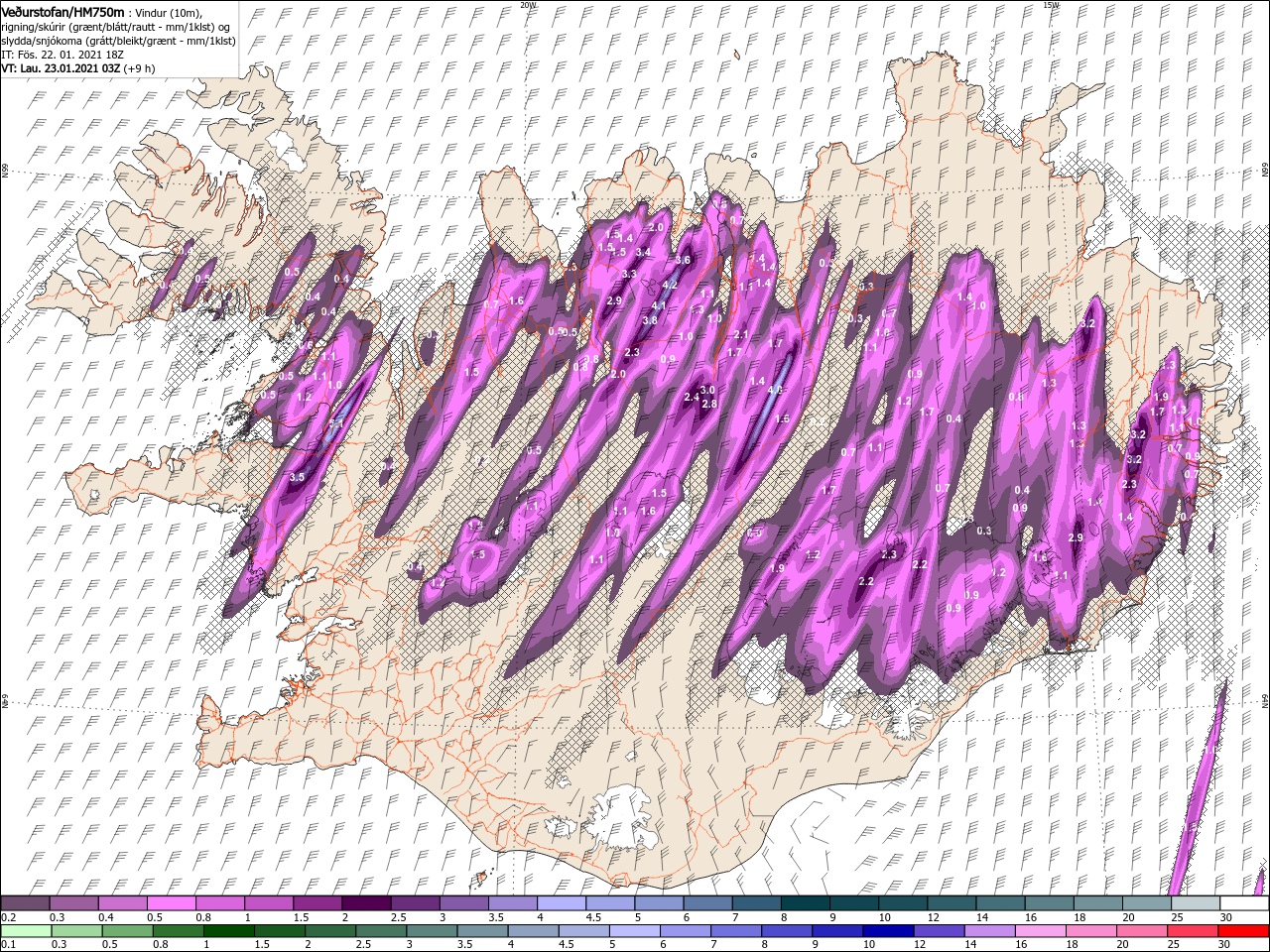Click red swatch after 30 in lower legend
Viewport: 1270px width, 952px height.
point(1244,931)
